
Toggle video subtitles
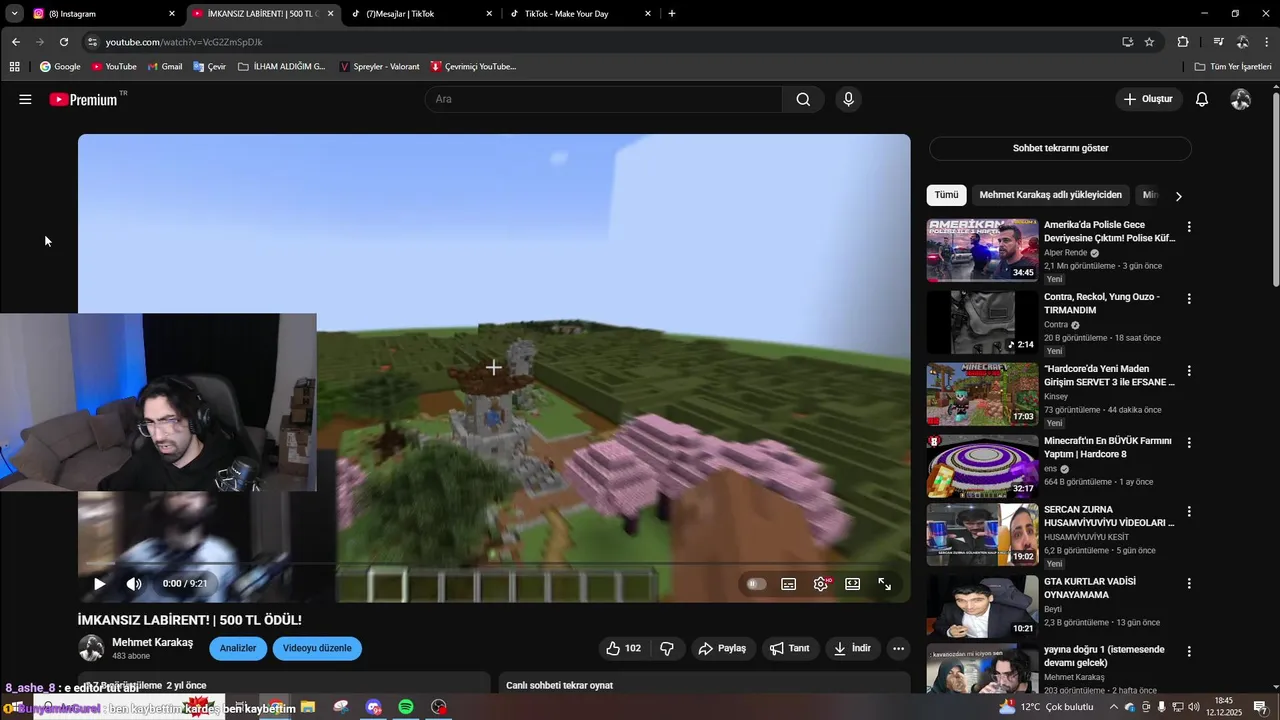click(788, 584)
